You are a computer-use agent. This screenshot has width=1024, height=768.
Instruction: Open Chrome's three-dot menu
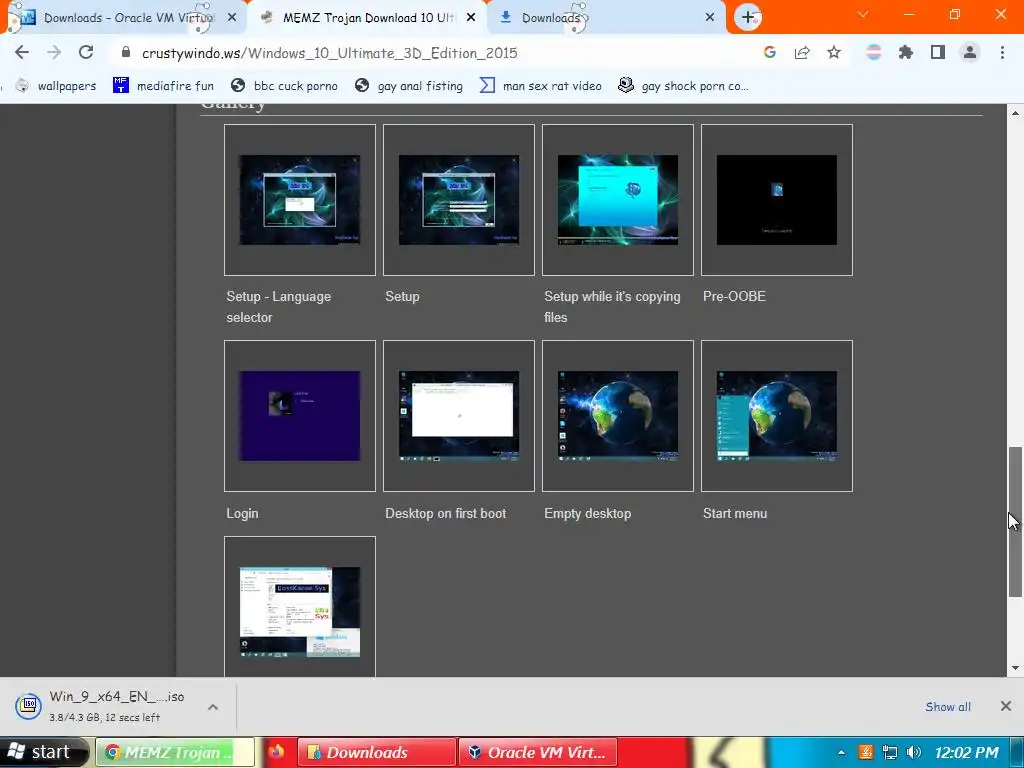[x=1002, y=52]
